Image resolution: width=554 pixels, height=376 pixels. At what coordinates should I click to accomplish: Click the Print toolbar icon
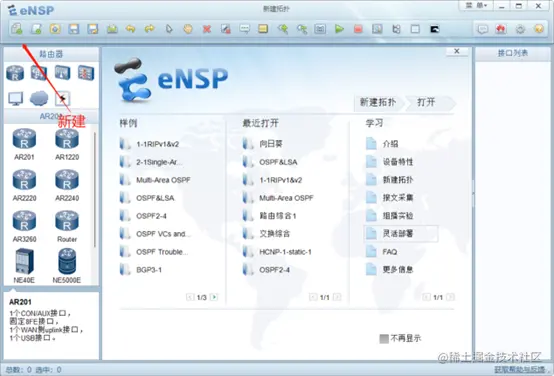112,29
